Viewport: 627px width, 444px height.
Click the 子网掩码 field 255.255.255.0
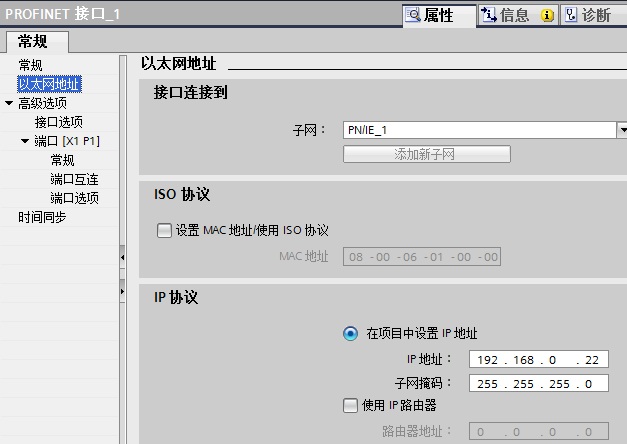click(539, 383)
